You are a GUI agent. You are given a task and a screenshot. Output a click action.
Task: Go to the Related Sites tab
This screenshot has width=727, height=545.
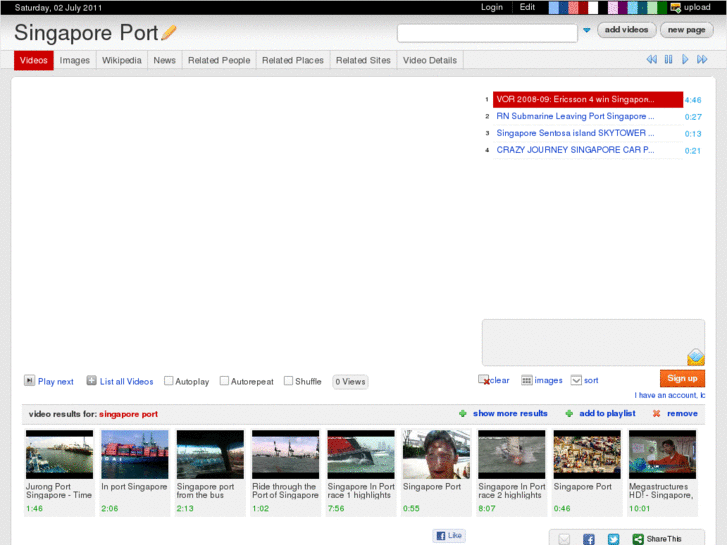point(363,60)
